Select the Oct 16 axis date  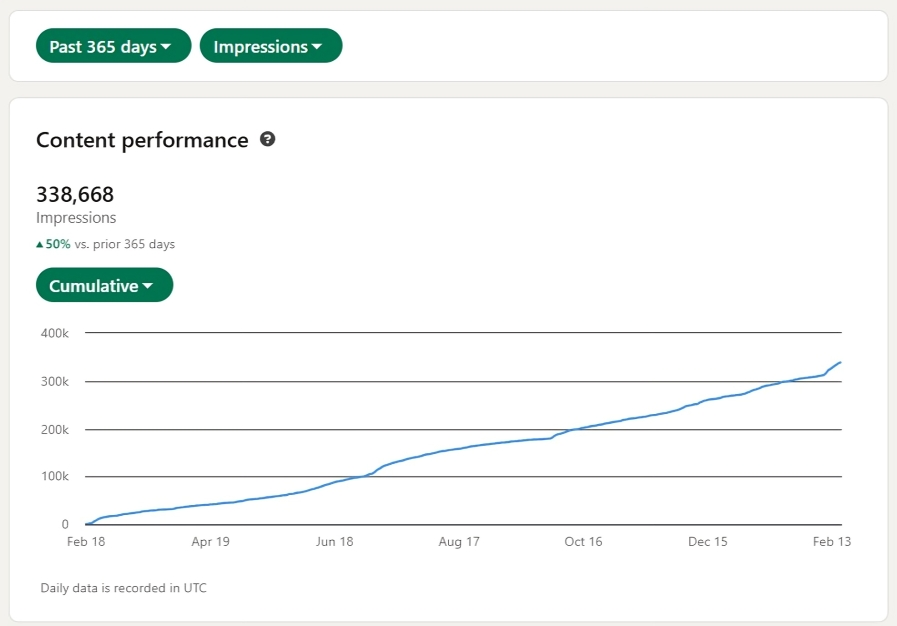583,542
